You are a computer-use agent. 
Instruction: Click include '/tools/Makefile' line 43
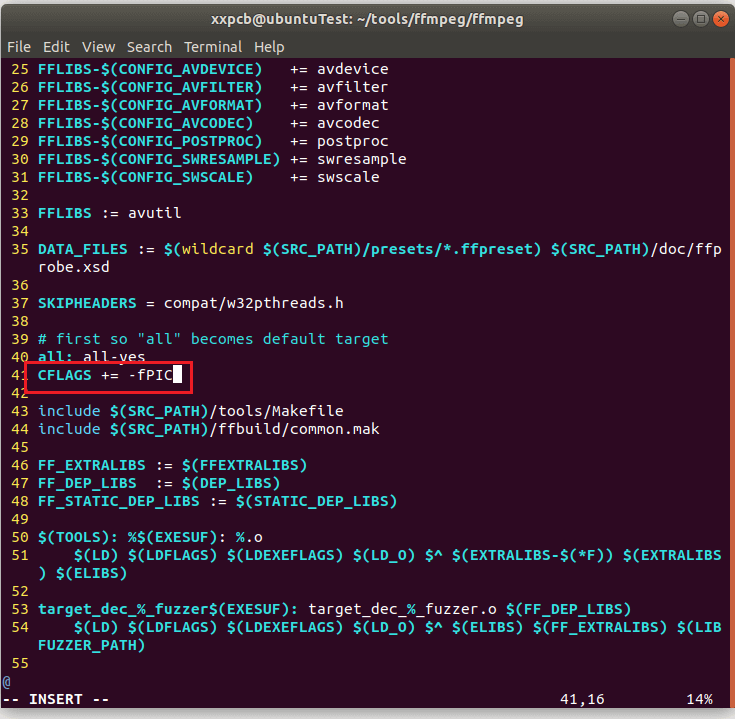[190, 411]
